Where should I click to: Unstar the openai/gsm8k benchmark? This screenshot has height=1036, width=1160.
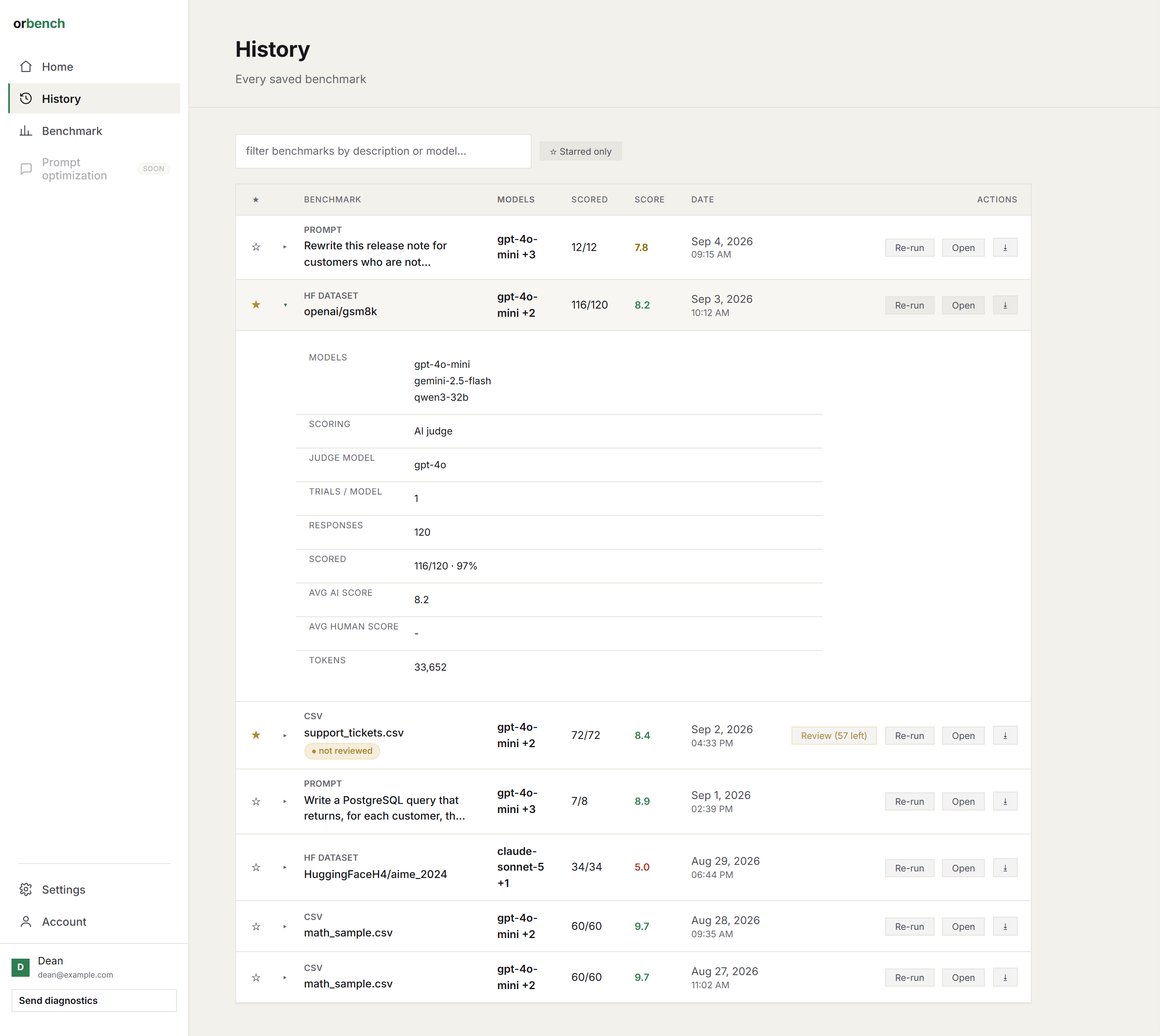tap(256, 304)
